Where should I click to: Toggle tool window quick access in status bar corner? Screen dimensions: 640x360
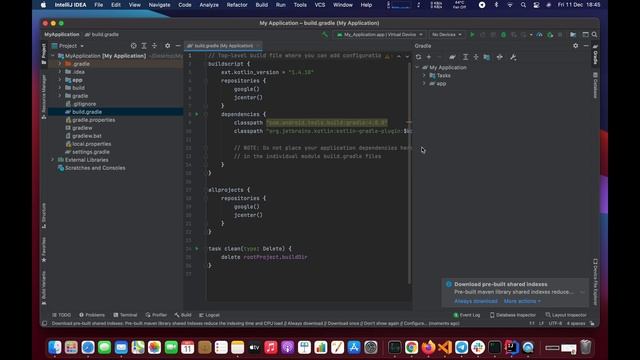click(x=44, y=323)
